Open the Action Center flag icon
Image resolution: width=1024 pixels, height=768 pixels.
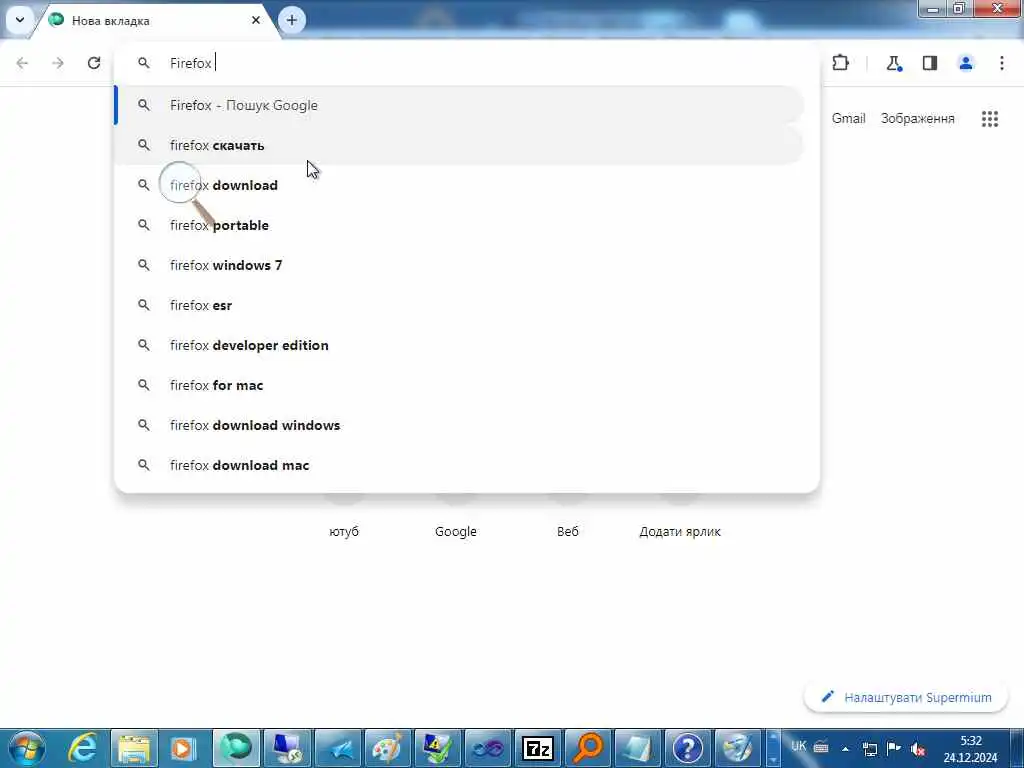click(x=894, y=748)
